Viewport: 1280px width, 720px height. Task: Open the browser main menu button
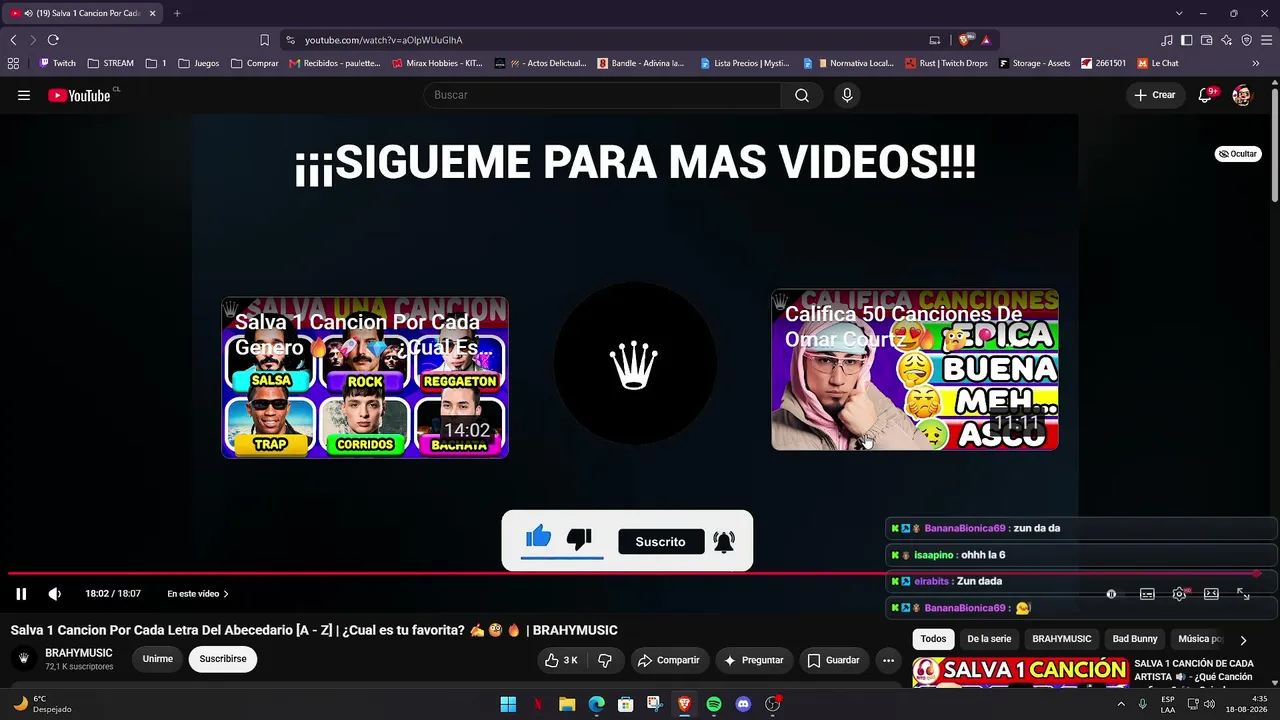1267,40
